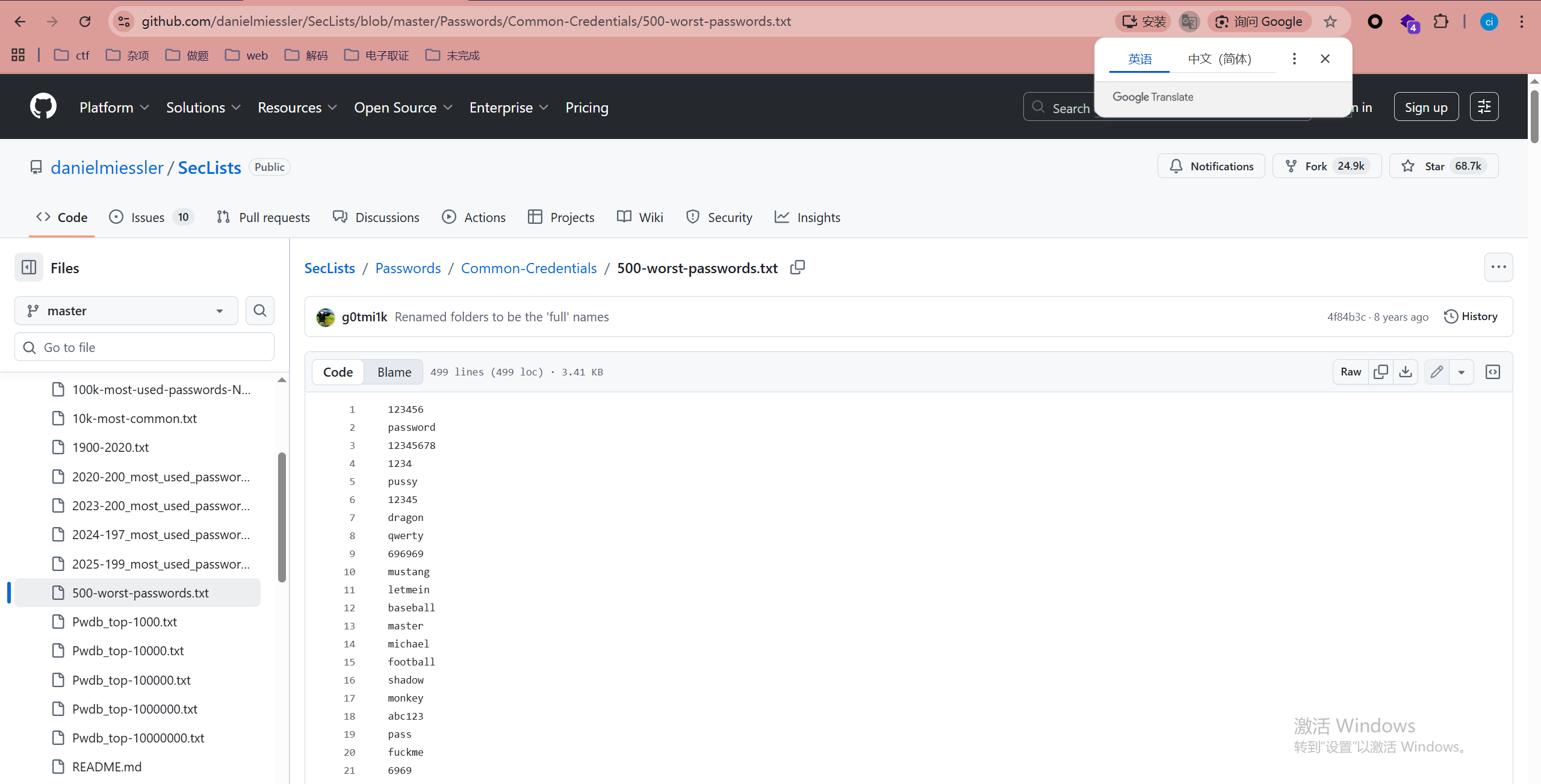Copy file path to clipboard icon

798,268
